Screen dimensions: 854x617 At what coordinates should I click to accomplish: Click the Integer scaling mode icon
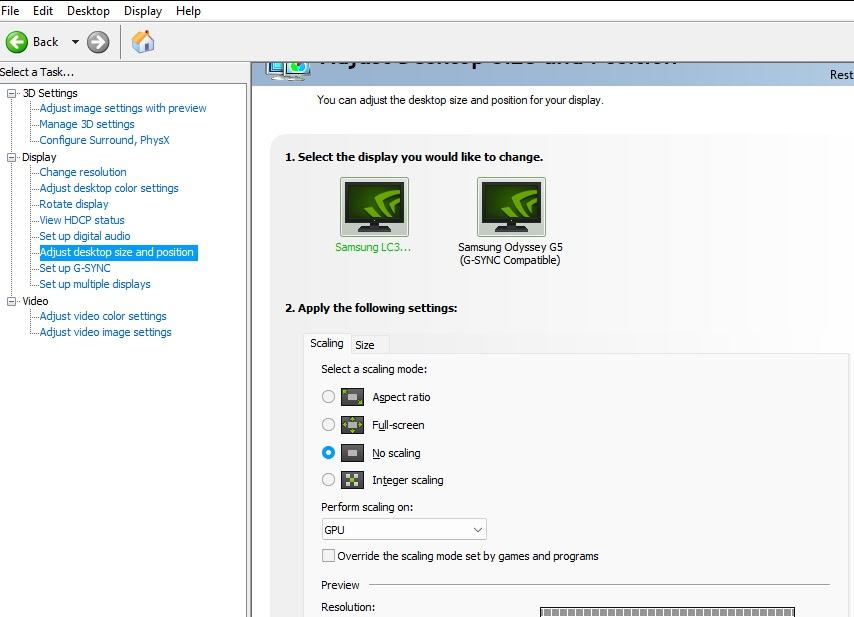click(x=352, y=480)
